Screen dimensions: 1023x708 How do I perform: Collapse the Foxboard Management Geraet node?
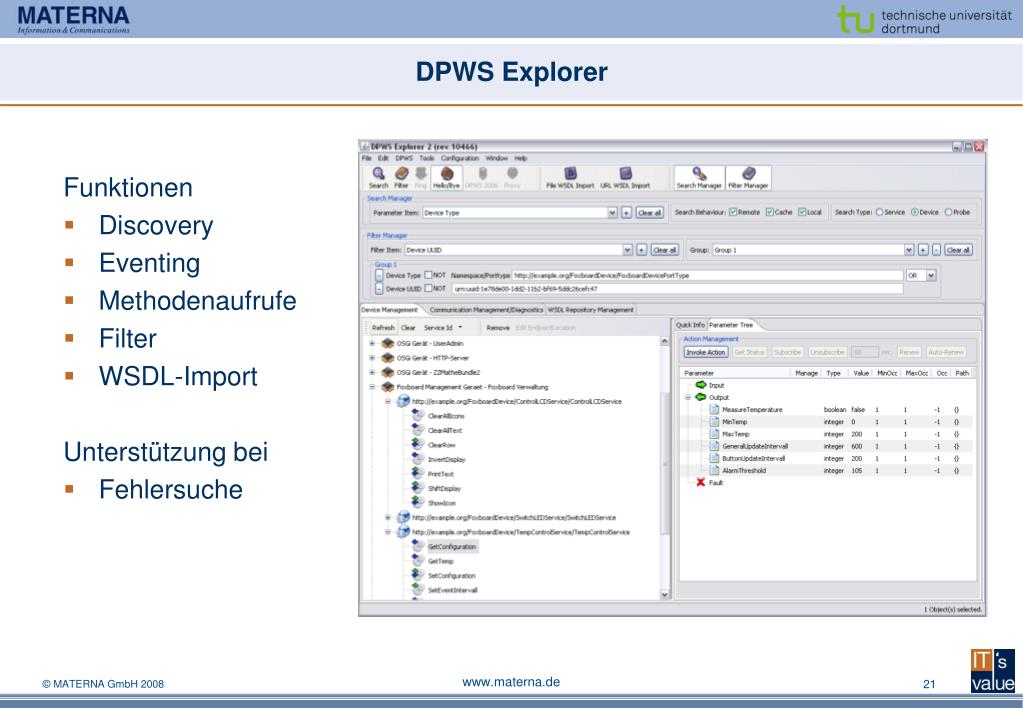372,387
